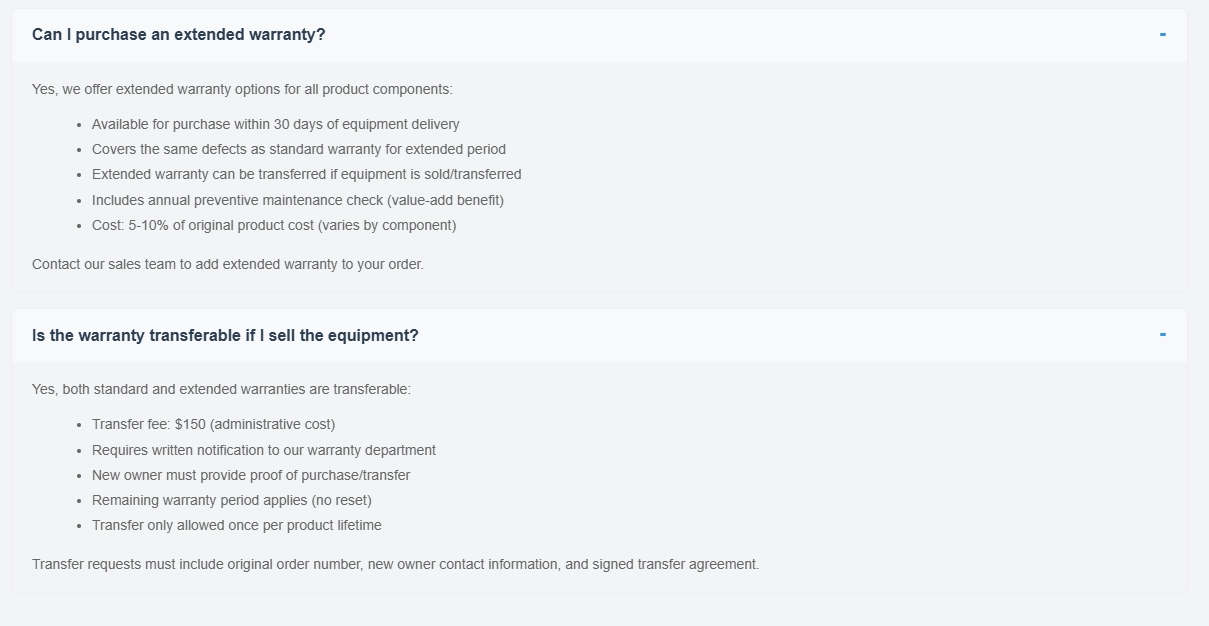Click the "Remaining warranty period applies" bullet
1209x626 pixels.
point(231,501)
